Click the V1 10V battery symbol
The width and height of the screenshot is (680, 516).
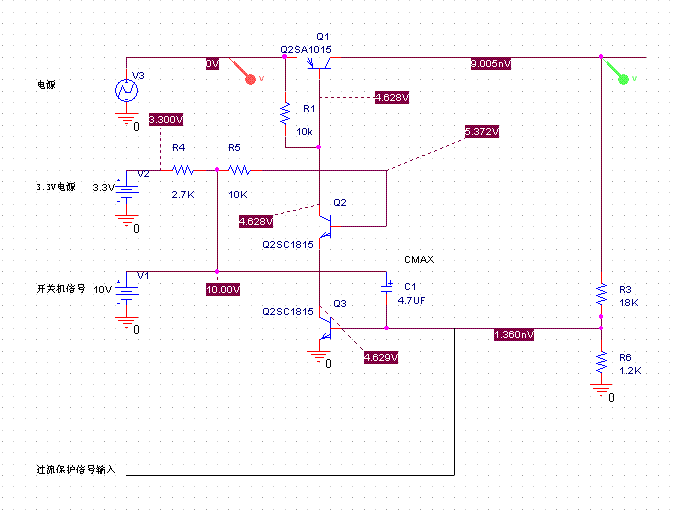click(127, 290)
